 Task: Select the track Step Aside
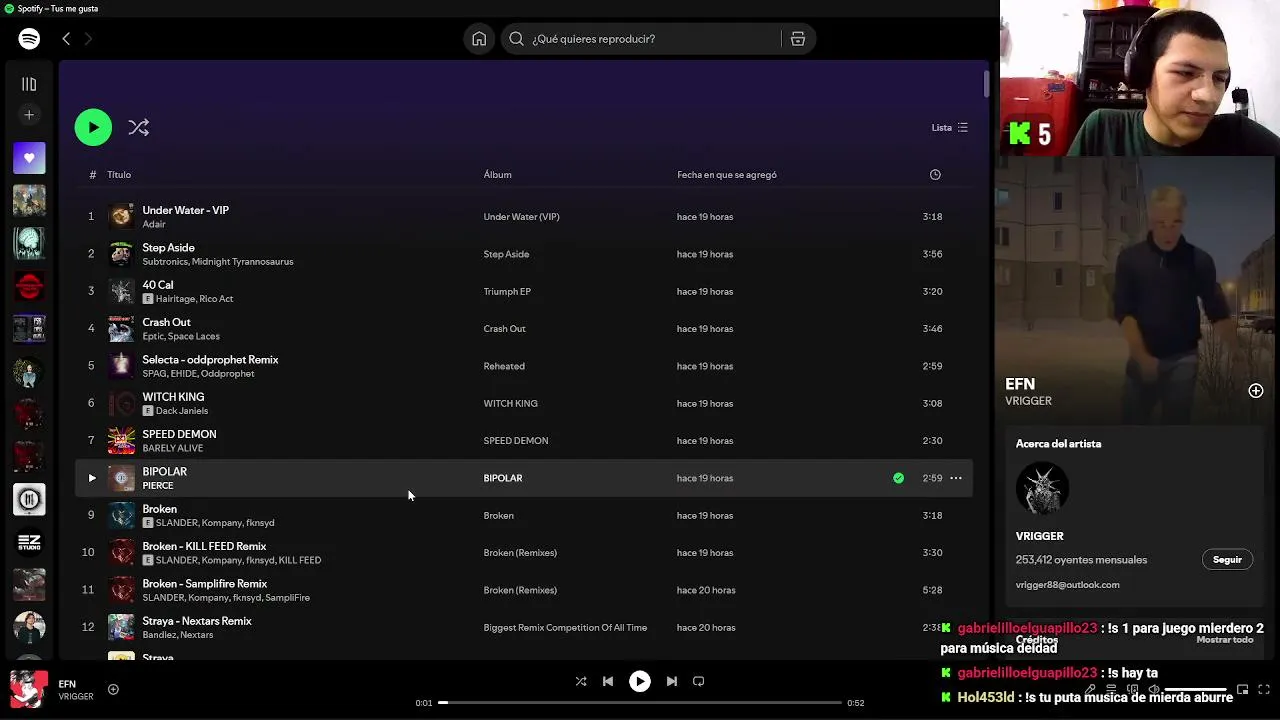pyautogui.click(x=168, y=247)
